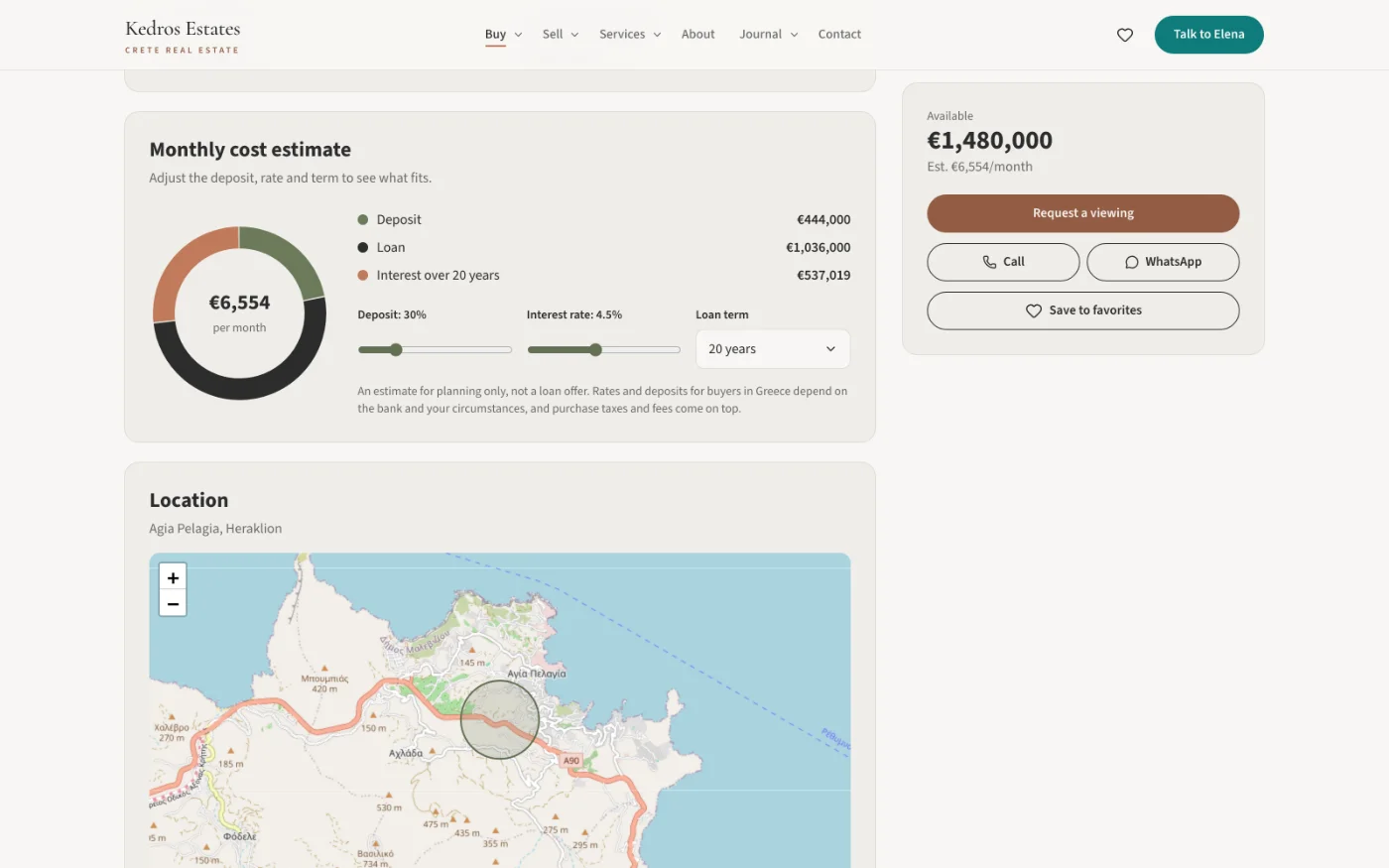Click heart icon in Save to favorites
This screenshot has height=868, width=1389.
[1033, 310]
